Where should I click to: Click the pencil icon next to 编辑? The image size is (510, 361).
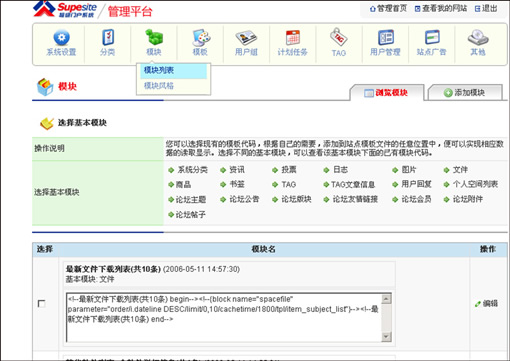478,304
